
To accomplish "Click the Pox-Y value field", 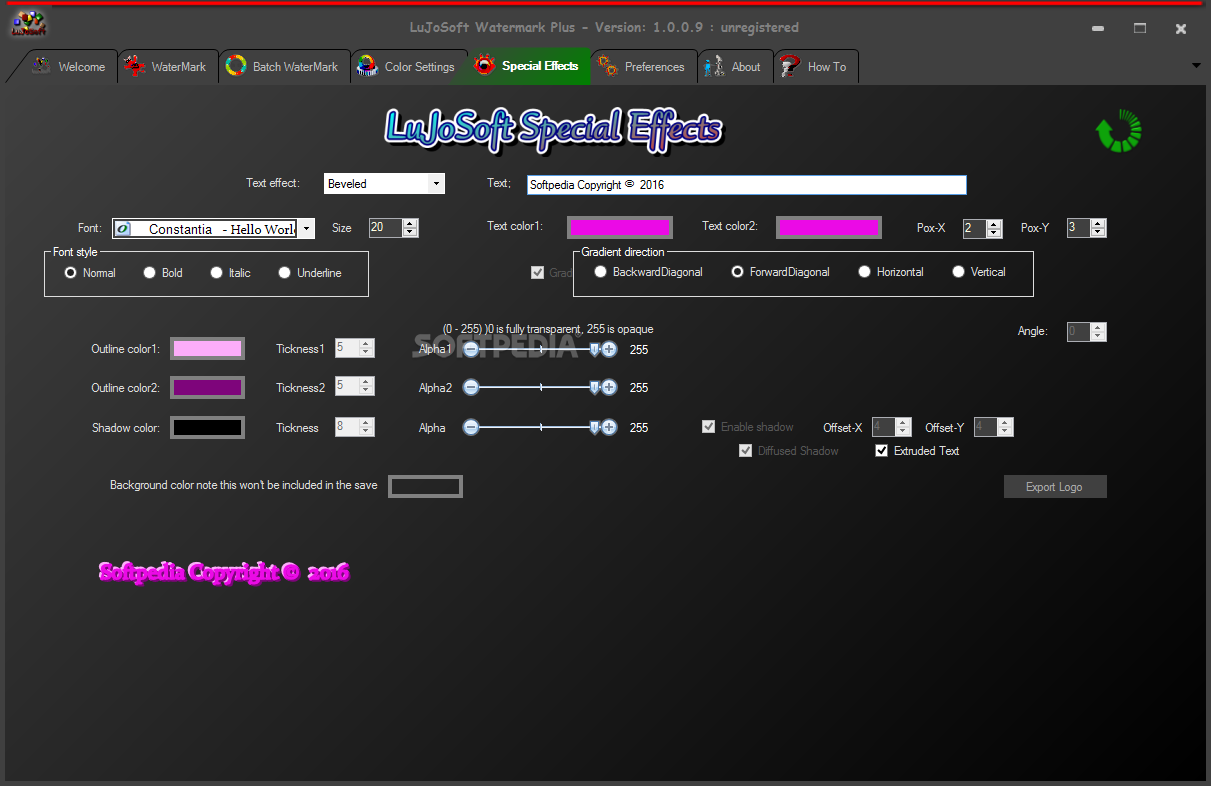I will (x=1079, y=228).
